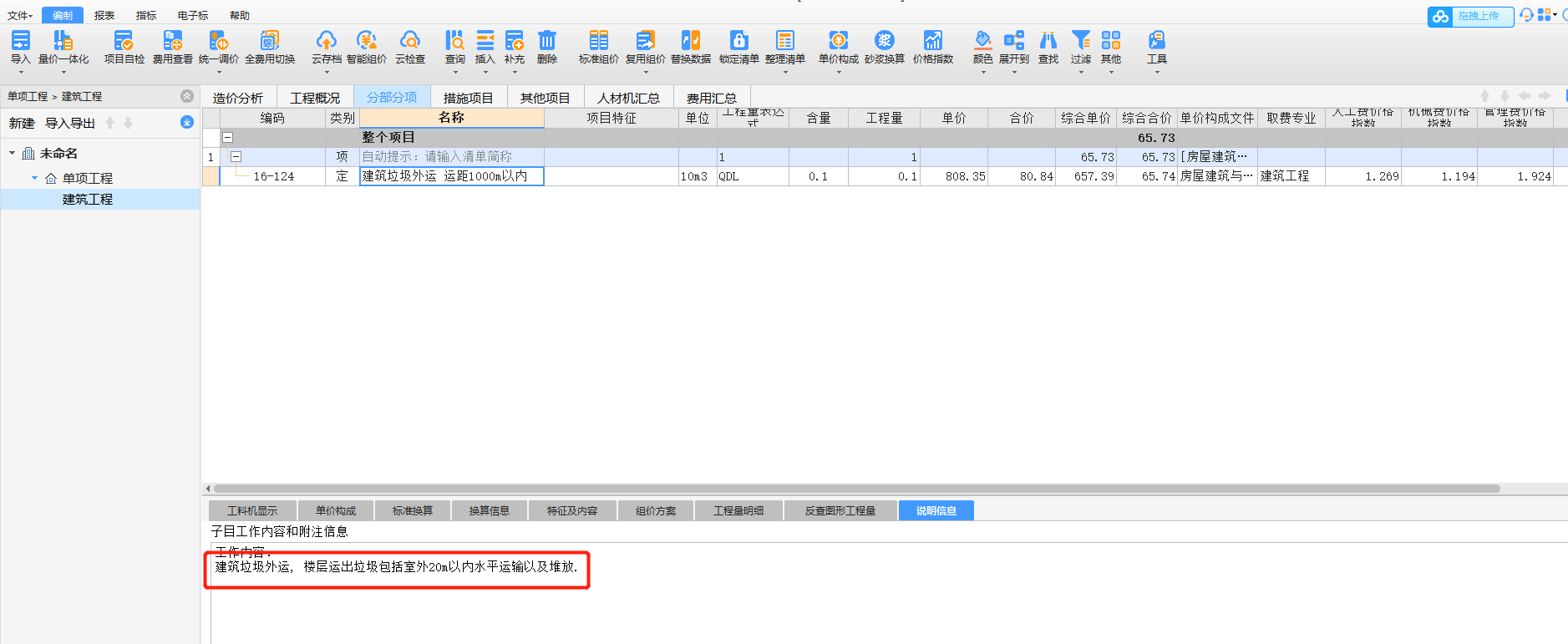Collapse the navigation panel chevron button

tap(187, 96)
